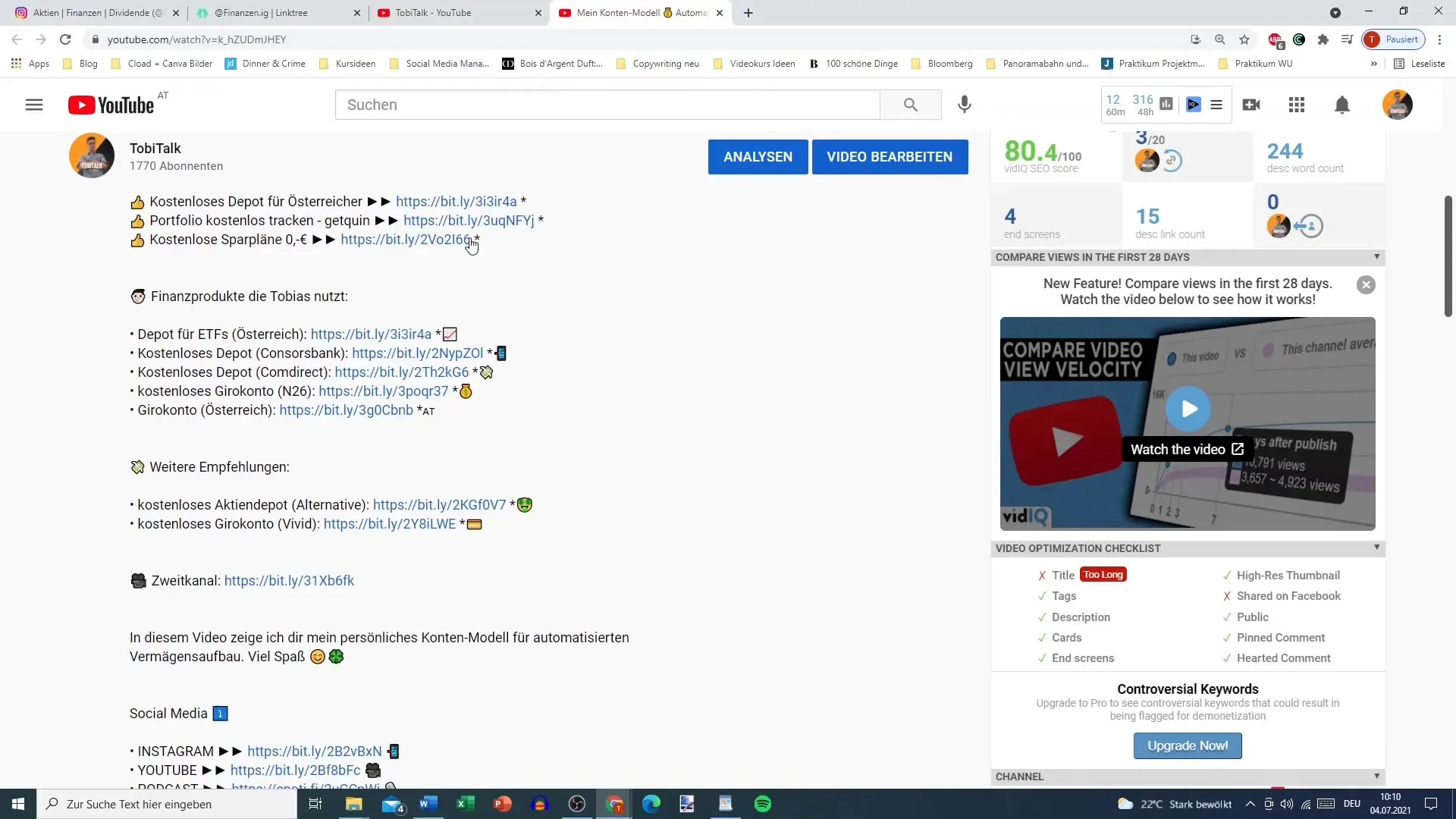Click the page vertical scrollbar thumb

tap(1448, 256)
